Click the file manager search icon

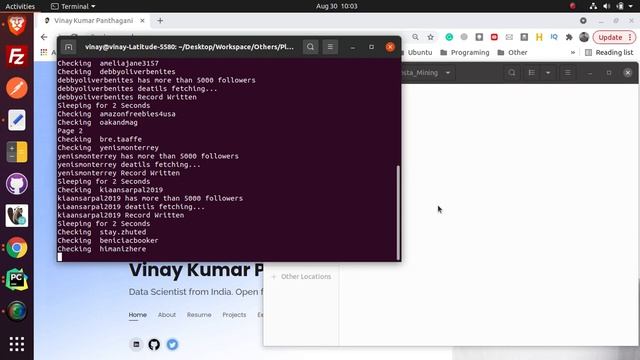(x=512, y=73)
